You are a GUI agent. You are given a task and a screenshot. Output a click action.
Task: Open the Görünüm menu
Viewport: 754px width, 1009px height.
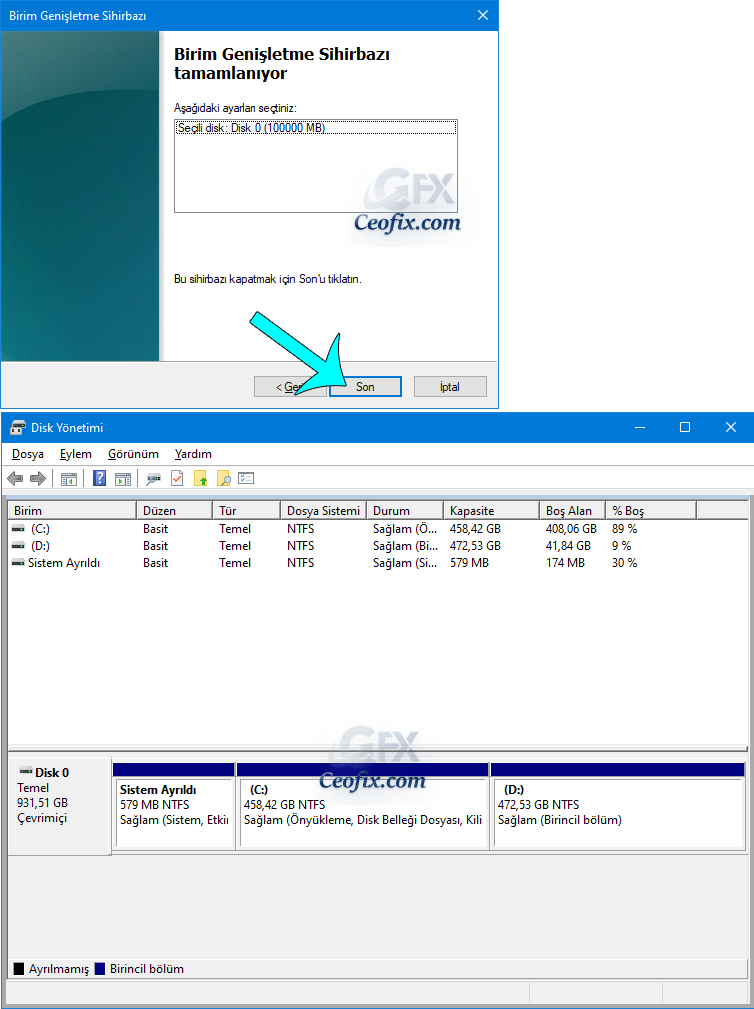click(133, 454)
